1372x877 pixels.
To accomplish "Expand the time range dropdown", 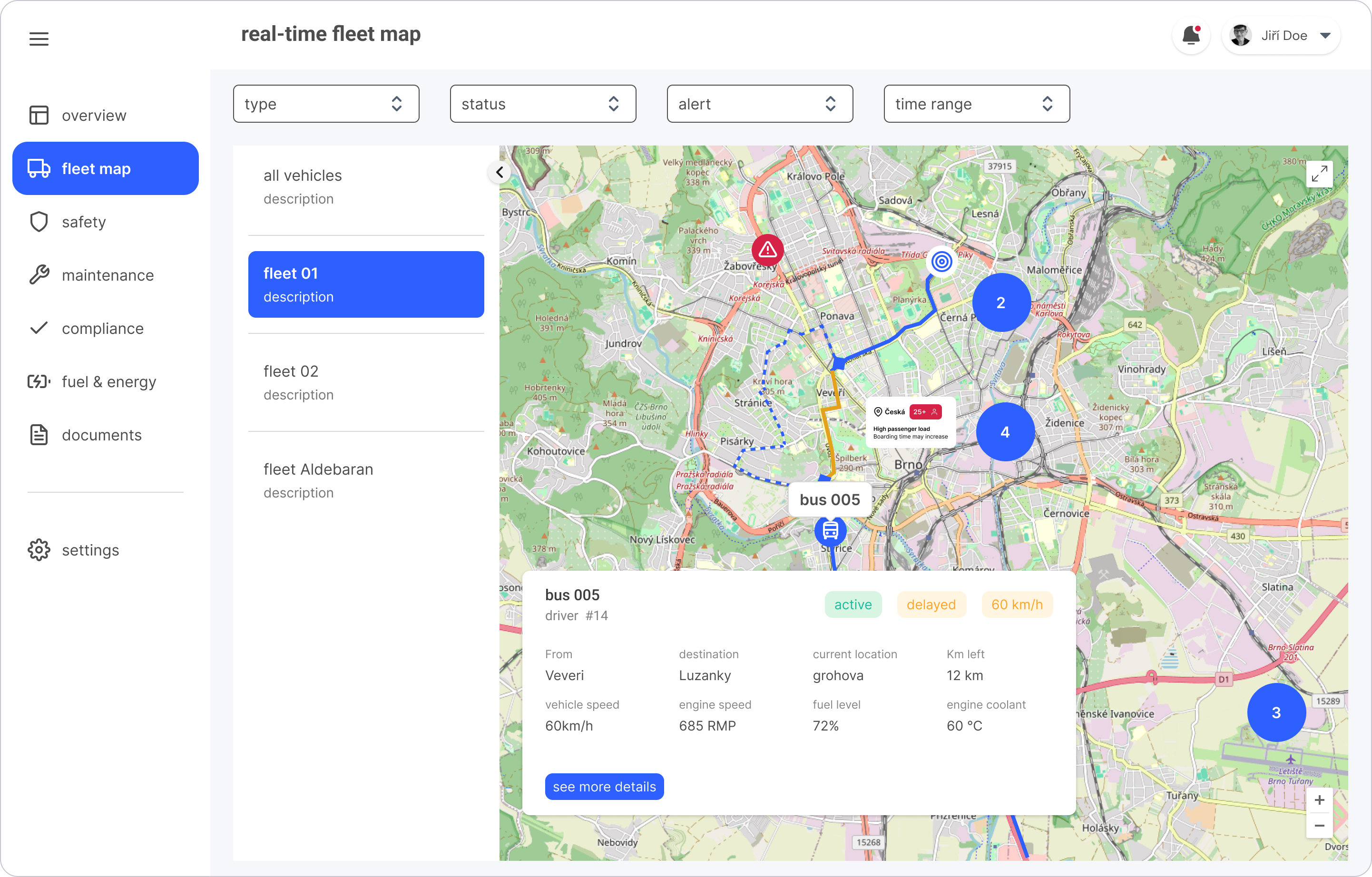I will pos(976,104).
